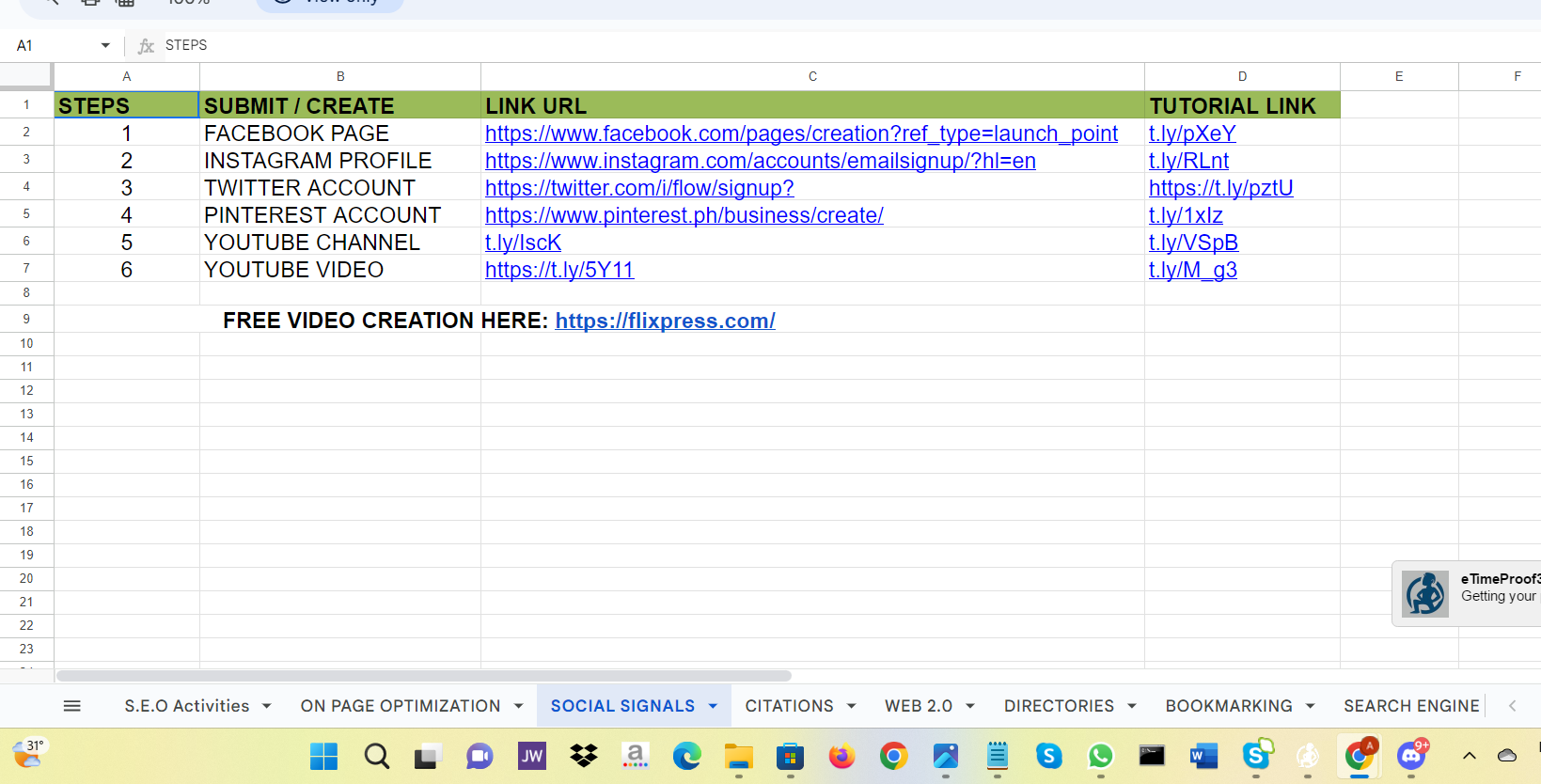Open the WEB 2.0 sheet tab

[x=919, y=706]
